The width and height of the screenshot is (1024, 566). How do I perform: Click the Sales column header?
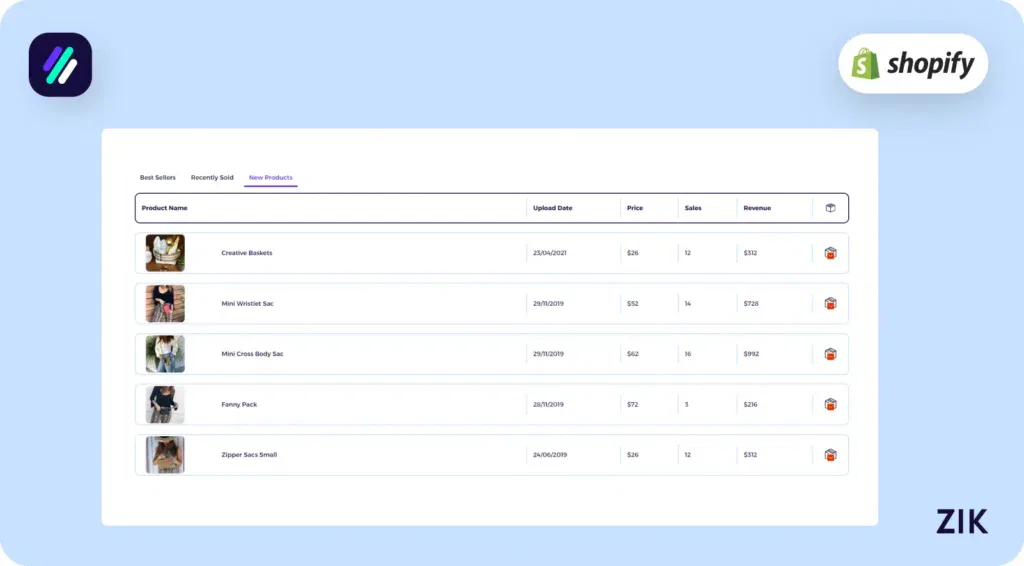pos(693,208)
